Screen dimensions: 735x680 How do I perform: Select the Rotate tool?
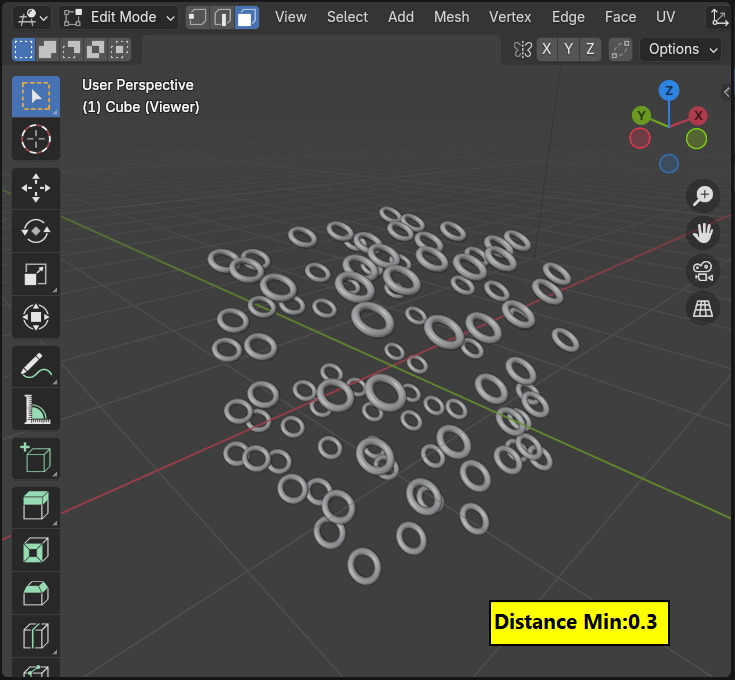36,231
